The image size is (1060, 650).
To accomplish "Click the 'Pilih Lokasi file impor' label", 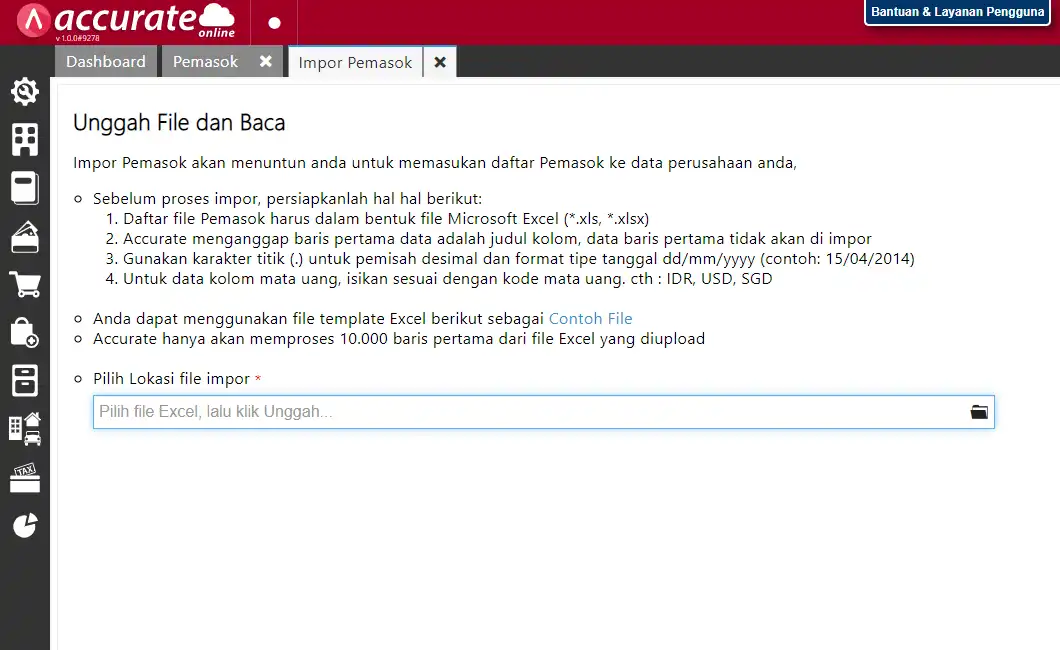I will tap(172, 378).
